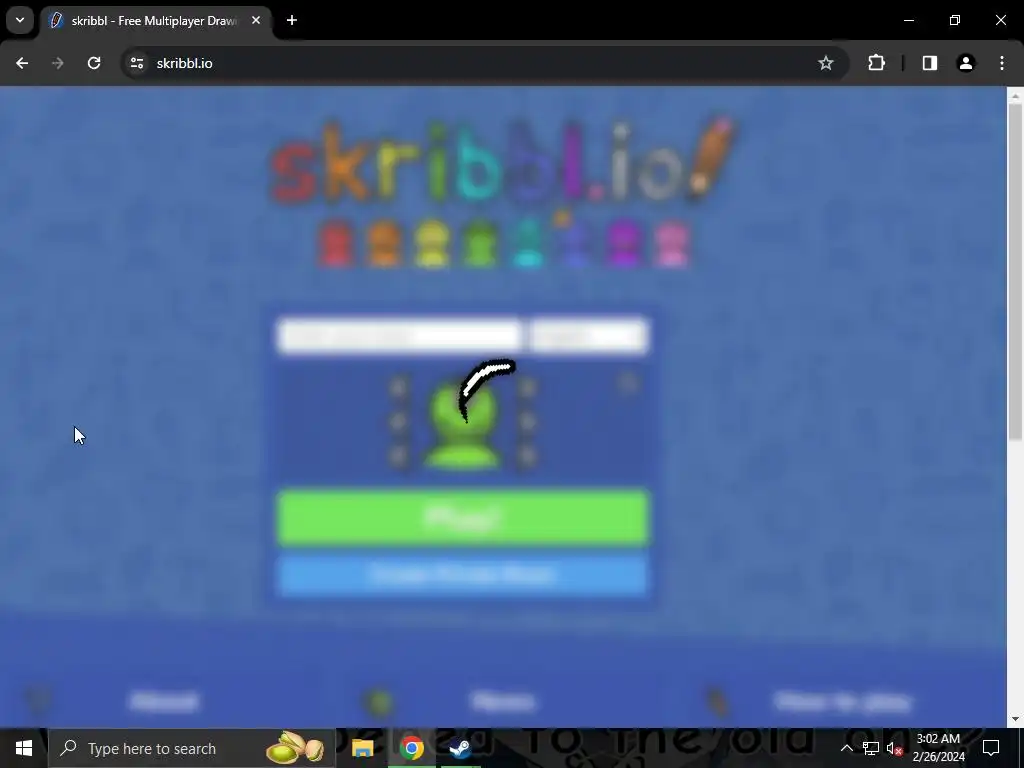
Task: Select the skribbl - Free Multiplayer tab
Action: coord(154,21)
